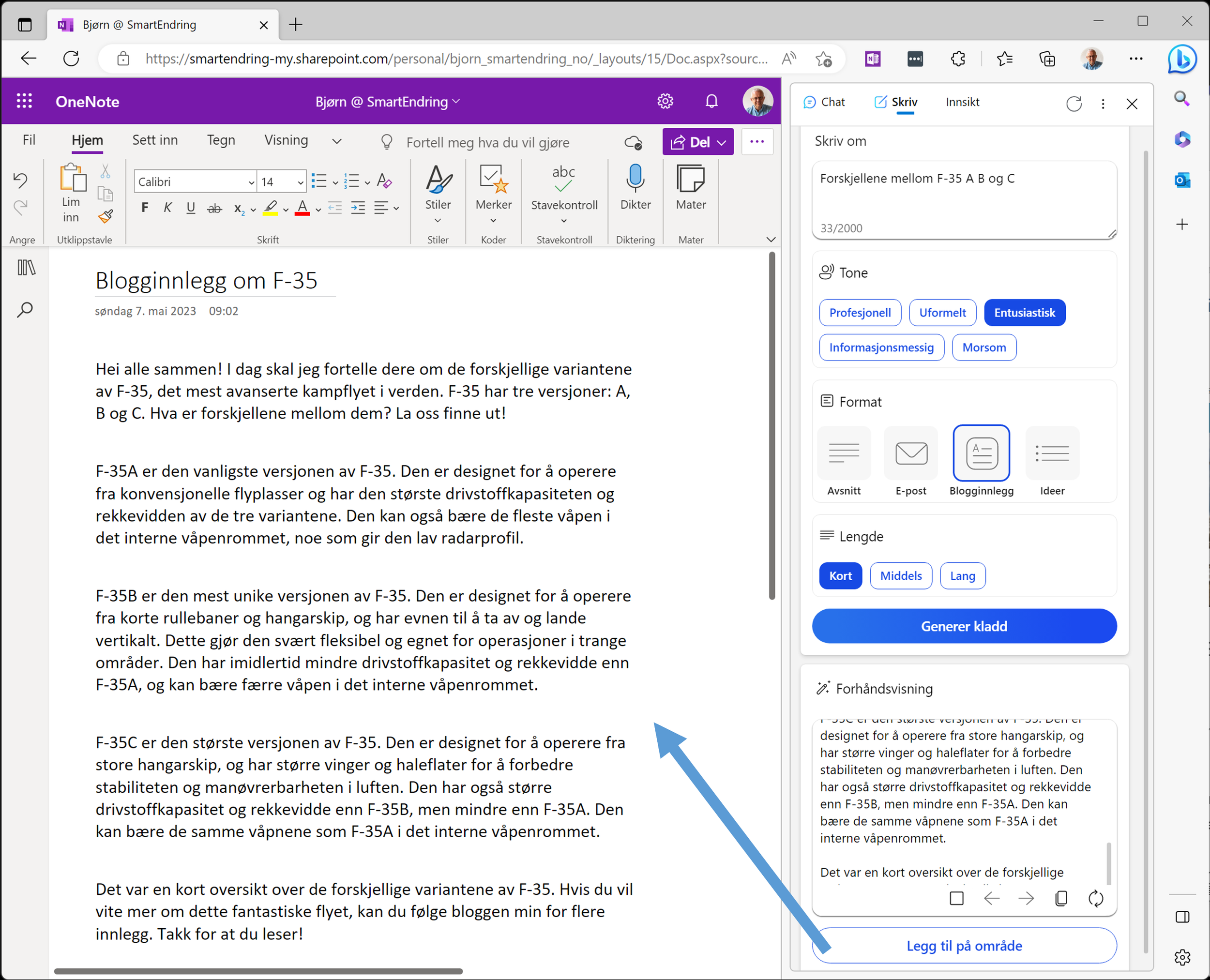Open the Calibri font name dropdown

click(251, 182)
